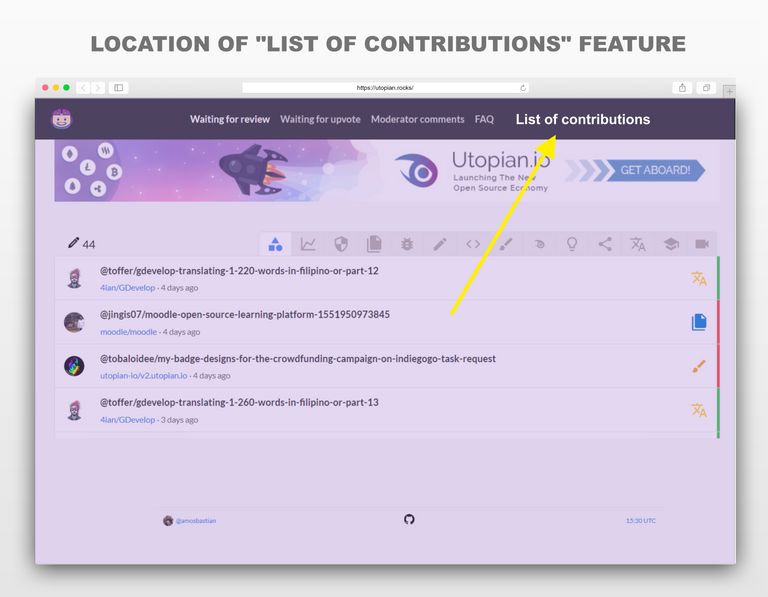Select the bug-hunting filter icon
This screenshot has height=597, width=768.
point(407,244)
